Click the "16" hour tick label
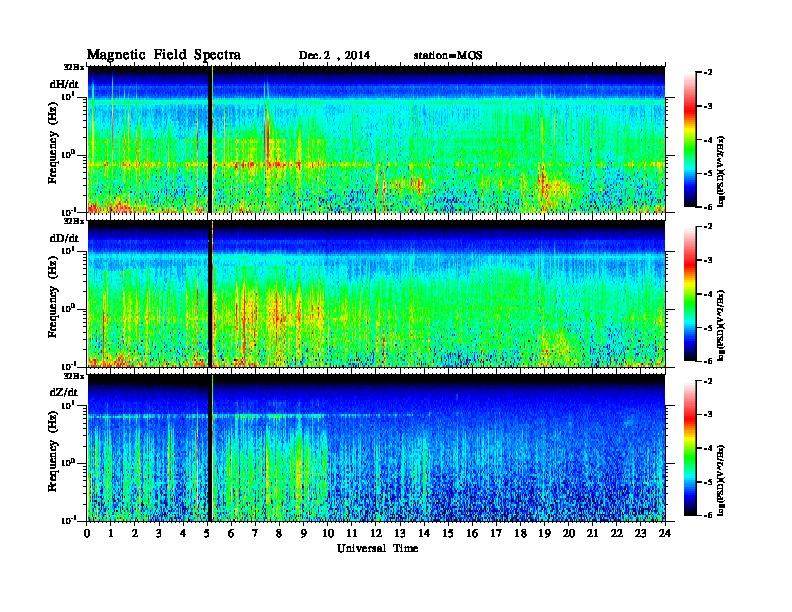The width and height of the screenshot is (792, 612). click(472, 533)
